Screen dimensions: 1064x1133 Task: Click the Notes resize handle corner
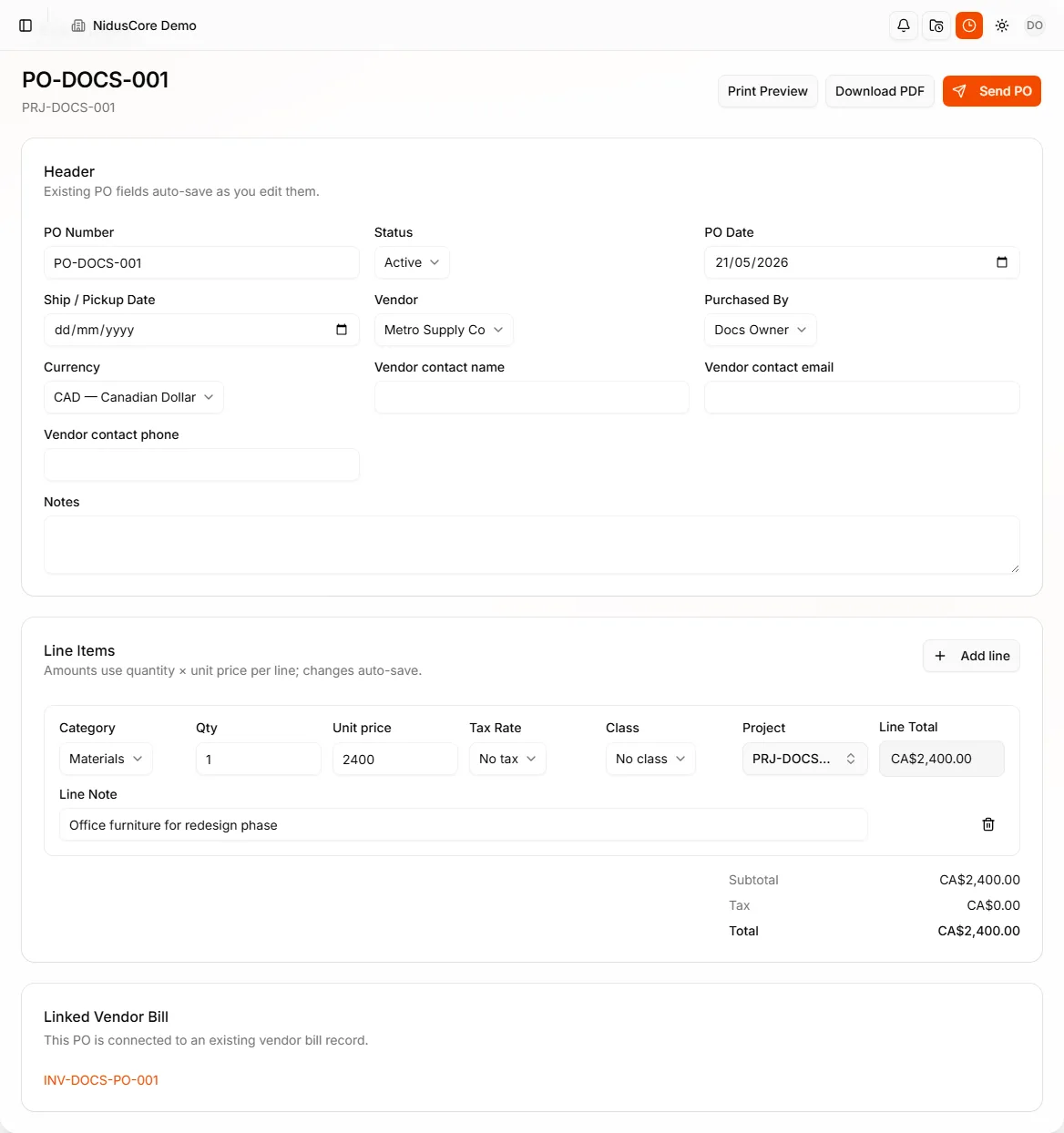(x=1014, y=568)
